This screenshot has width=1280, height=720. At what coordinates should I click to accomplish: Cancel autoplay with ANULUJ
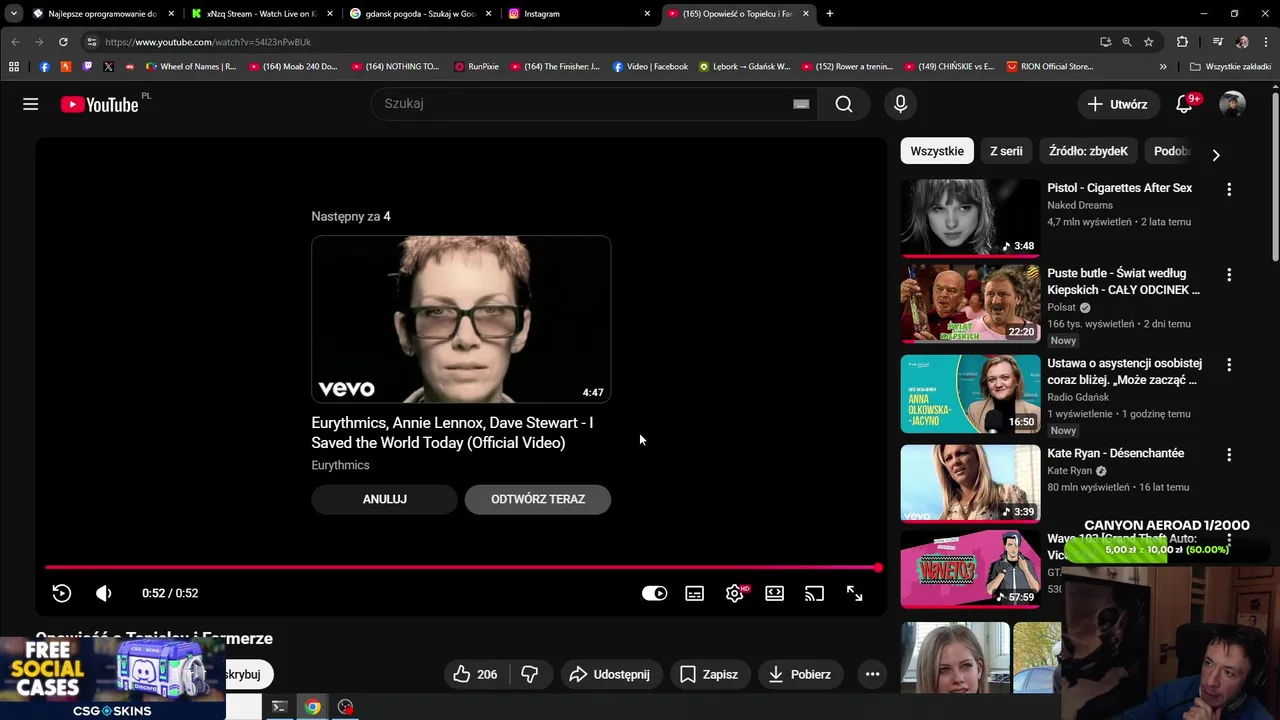pos(384,499)
